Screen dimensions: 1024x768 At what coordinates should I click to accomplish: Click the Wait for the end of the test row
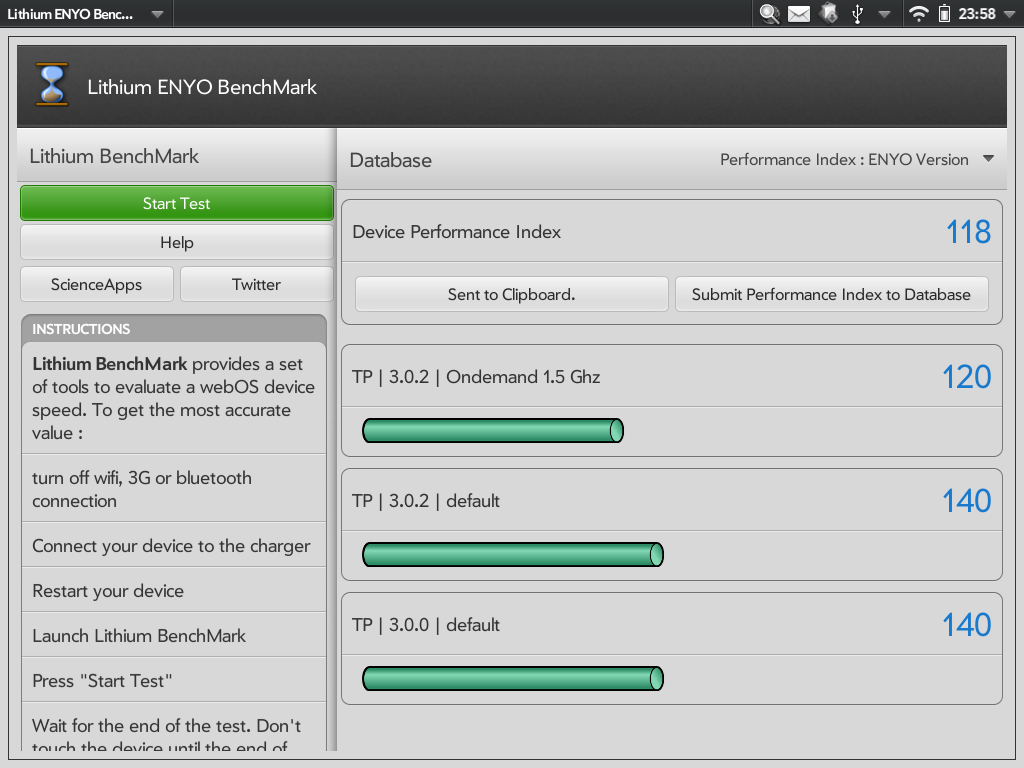[x=174, y=728]
